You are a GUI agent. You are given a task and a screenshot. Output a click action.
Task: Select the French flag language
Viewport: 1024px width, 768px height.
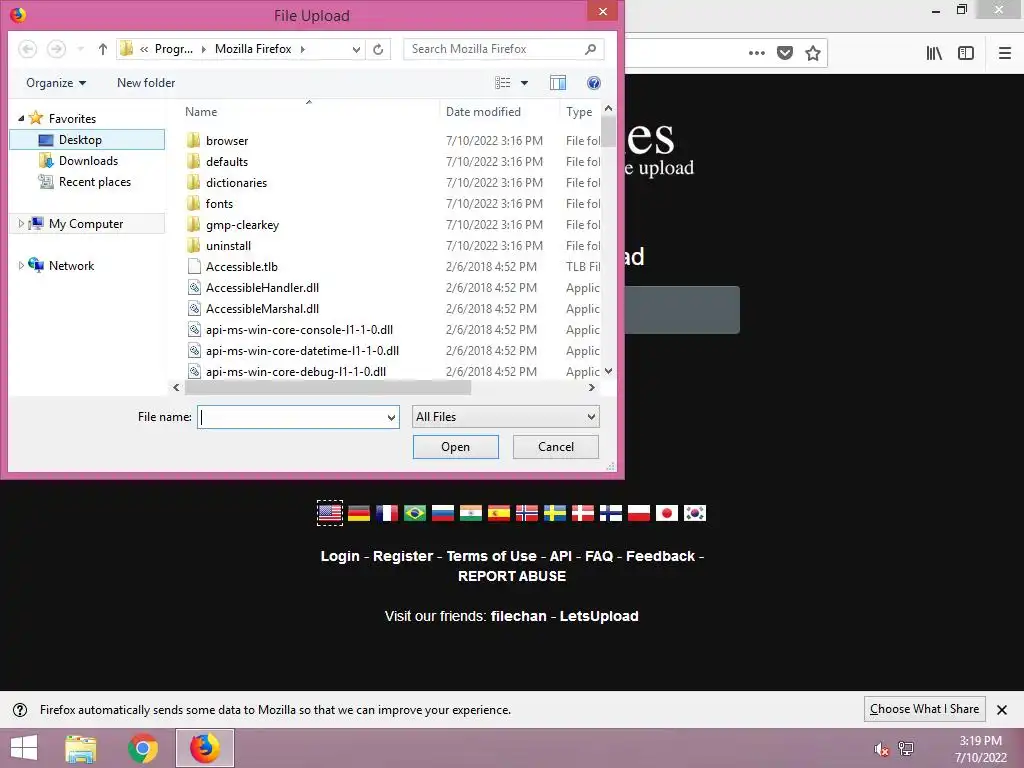point(387,513)
